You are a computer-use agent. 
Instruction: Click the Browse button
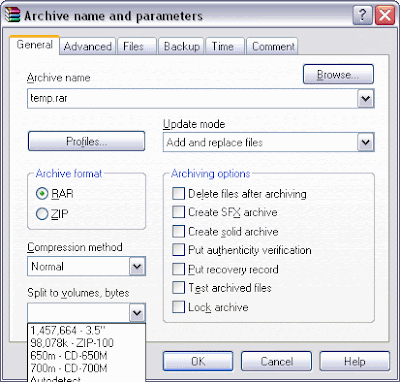coord(338,74)
